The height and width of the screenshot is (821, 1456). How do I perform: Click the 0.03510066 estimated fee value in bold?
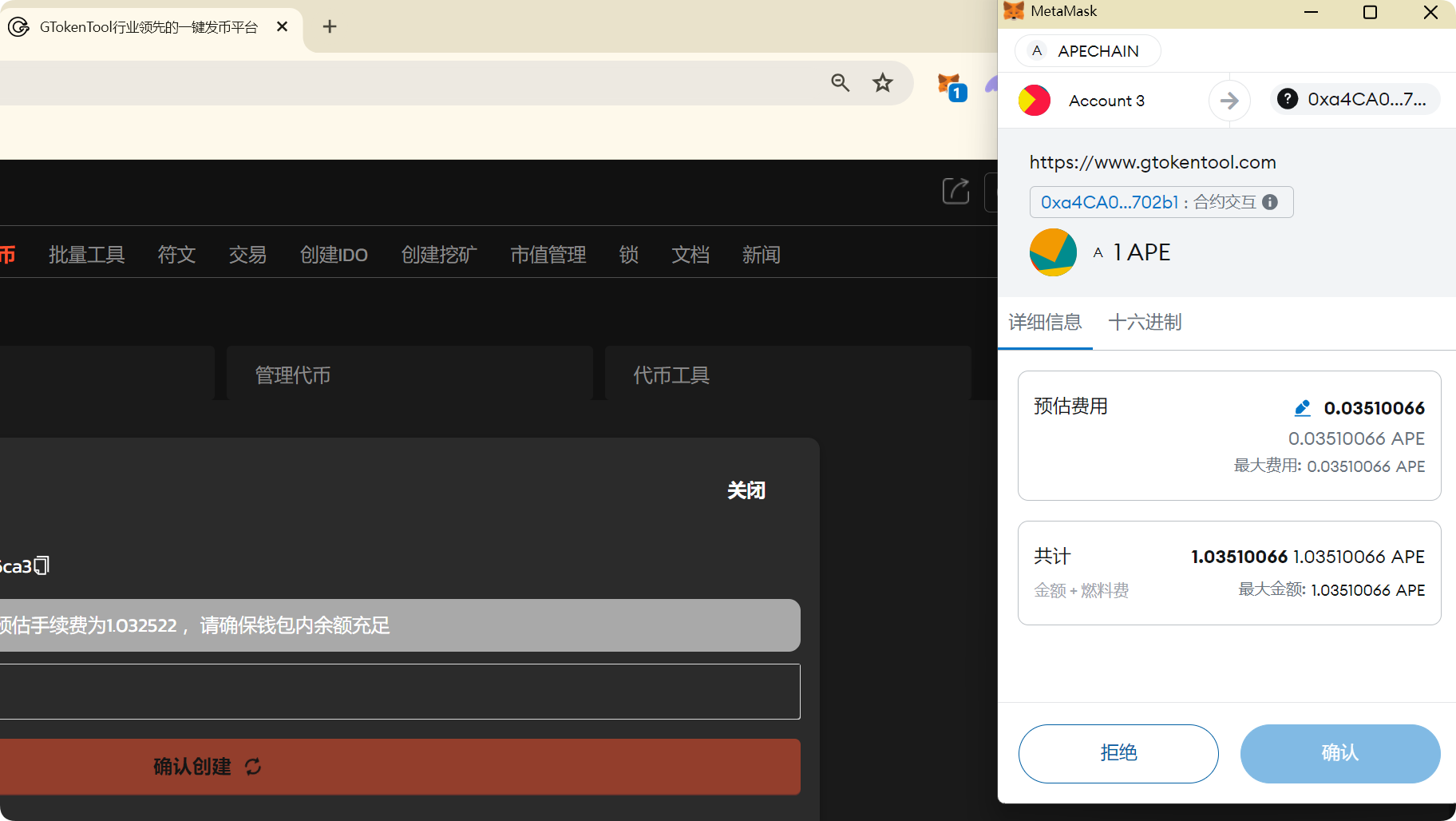click(1375, 408)
